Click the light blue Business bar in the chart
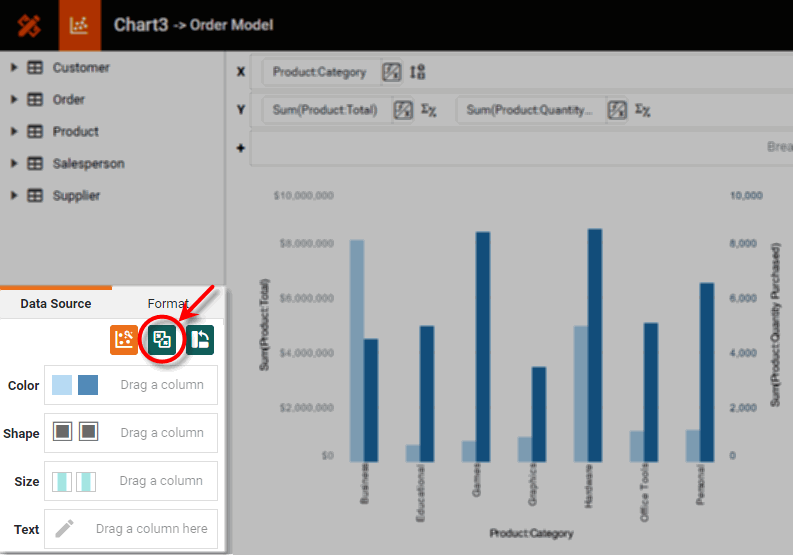Image resolution: width=793 pixels, height=555 pixels. pyautogui.click(x=357, y=351)
